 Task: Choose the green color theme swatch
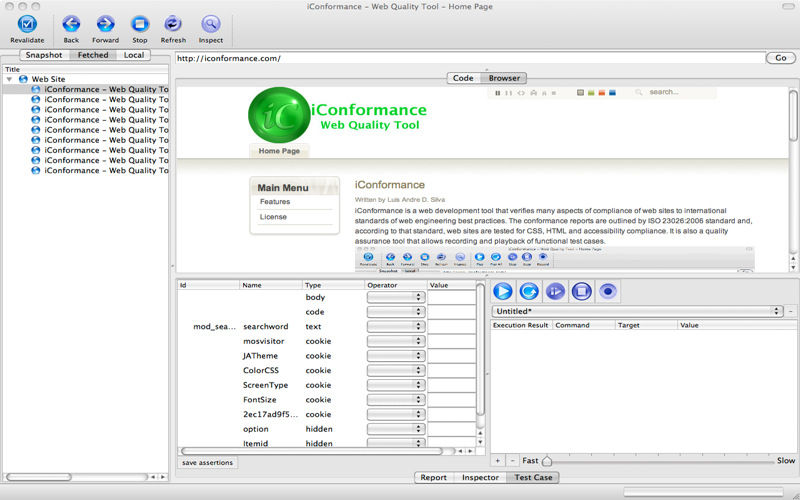point(591,93)
